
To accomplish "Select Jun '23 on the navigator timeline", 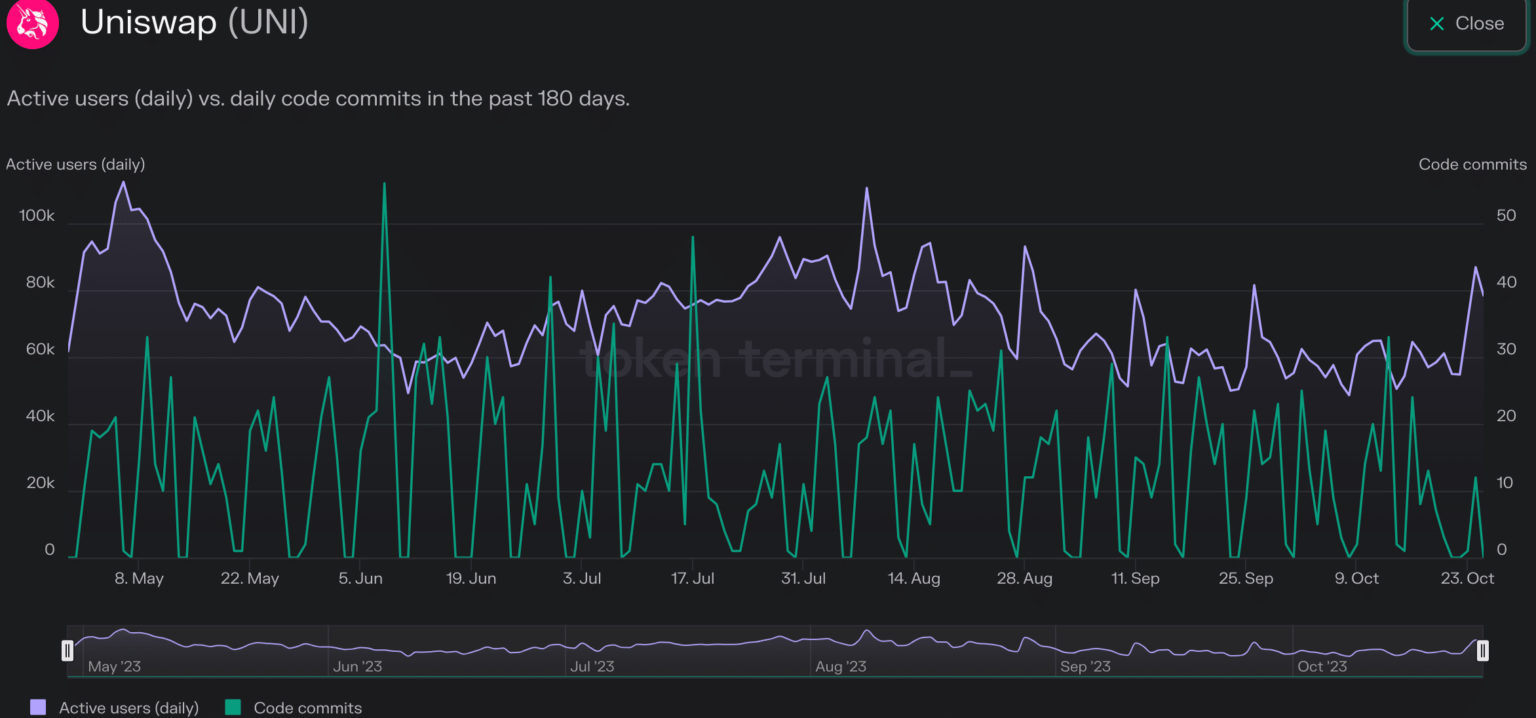I will click(x=358, y=666).
